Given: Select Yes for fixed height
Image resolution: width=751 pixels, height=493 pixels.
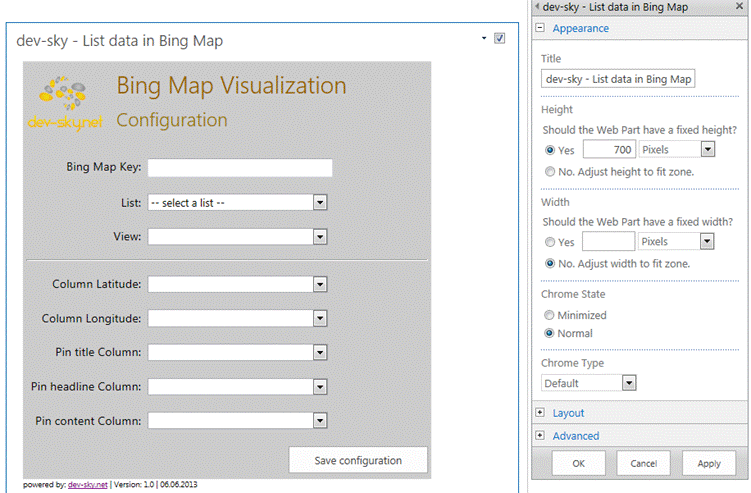Looking at the screenshot, I should coord(550,150).
